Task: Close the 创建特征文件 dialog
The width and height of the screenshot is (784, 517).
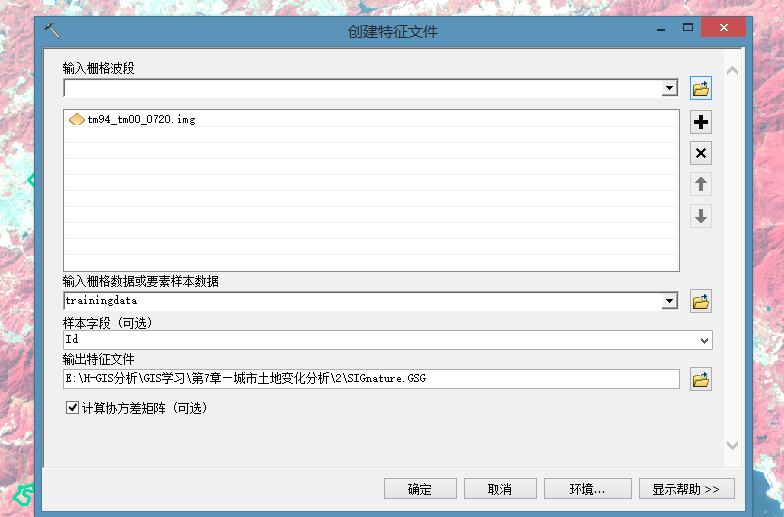Action: coord(724,28)
